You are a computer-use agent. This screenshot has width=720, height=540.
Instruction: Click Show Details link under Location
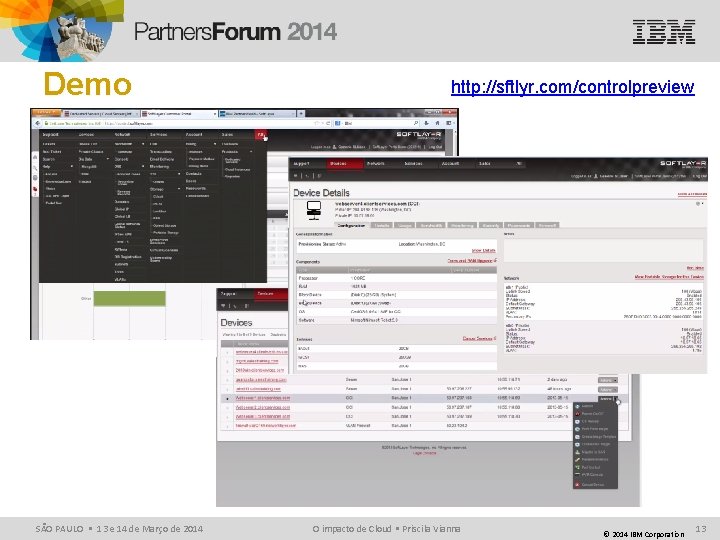[484, 250]
